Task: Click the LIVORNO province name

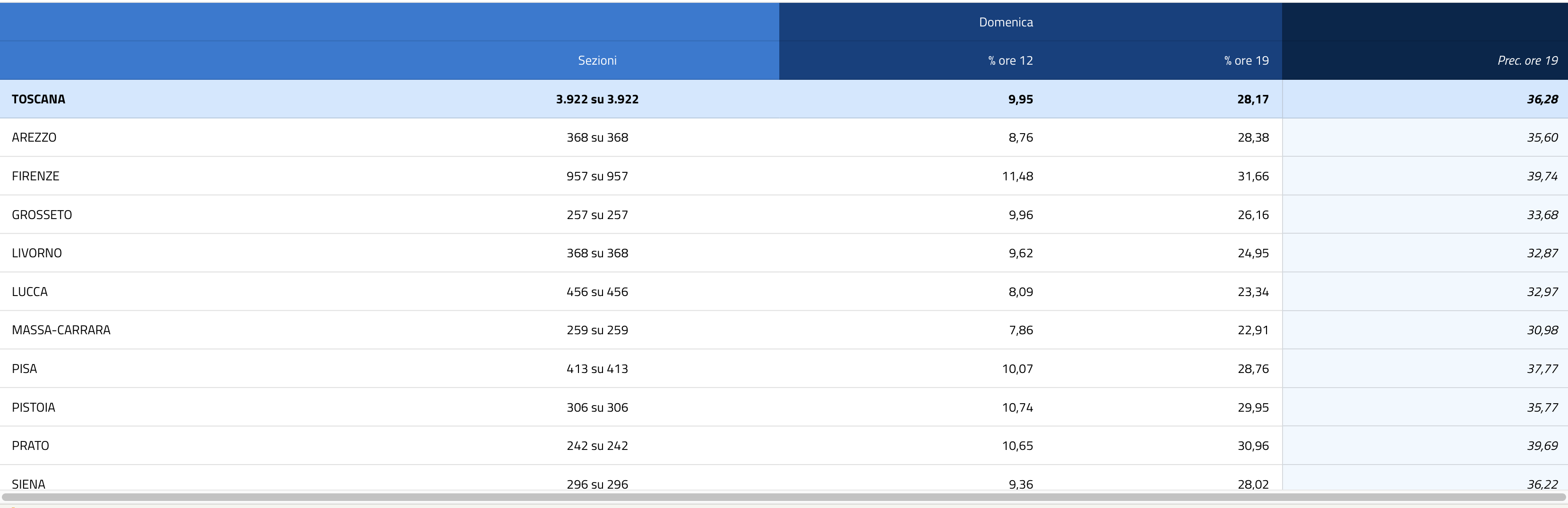Action: click(x=36, y=253)
